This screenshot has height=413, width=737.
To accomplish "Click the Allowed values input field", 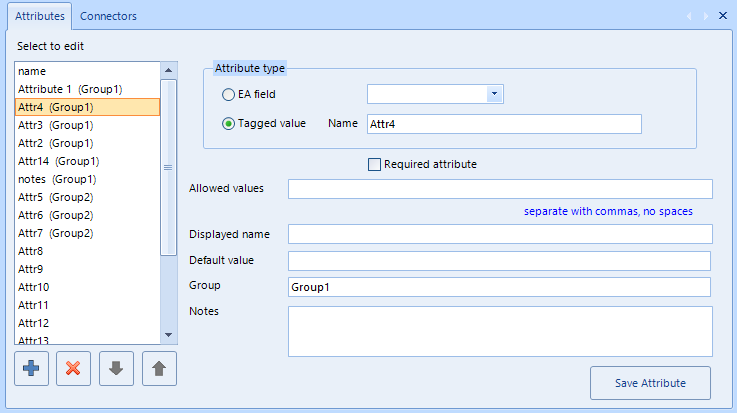I will point(500,189).
